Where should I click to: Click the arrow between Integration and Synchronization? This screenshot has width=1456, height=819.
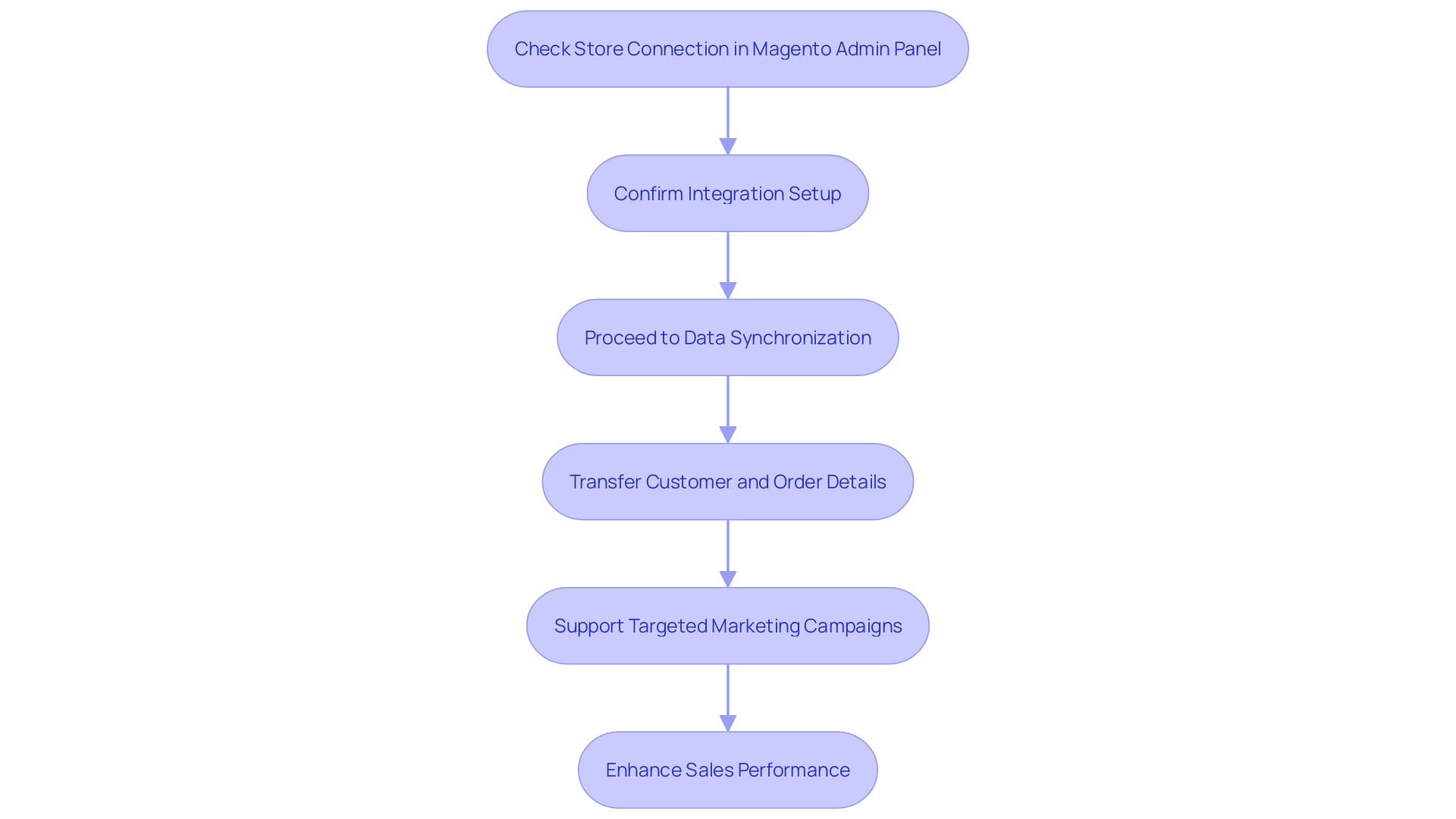point(728,265)
